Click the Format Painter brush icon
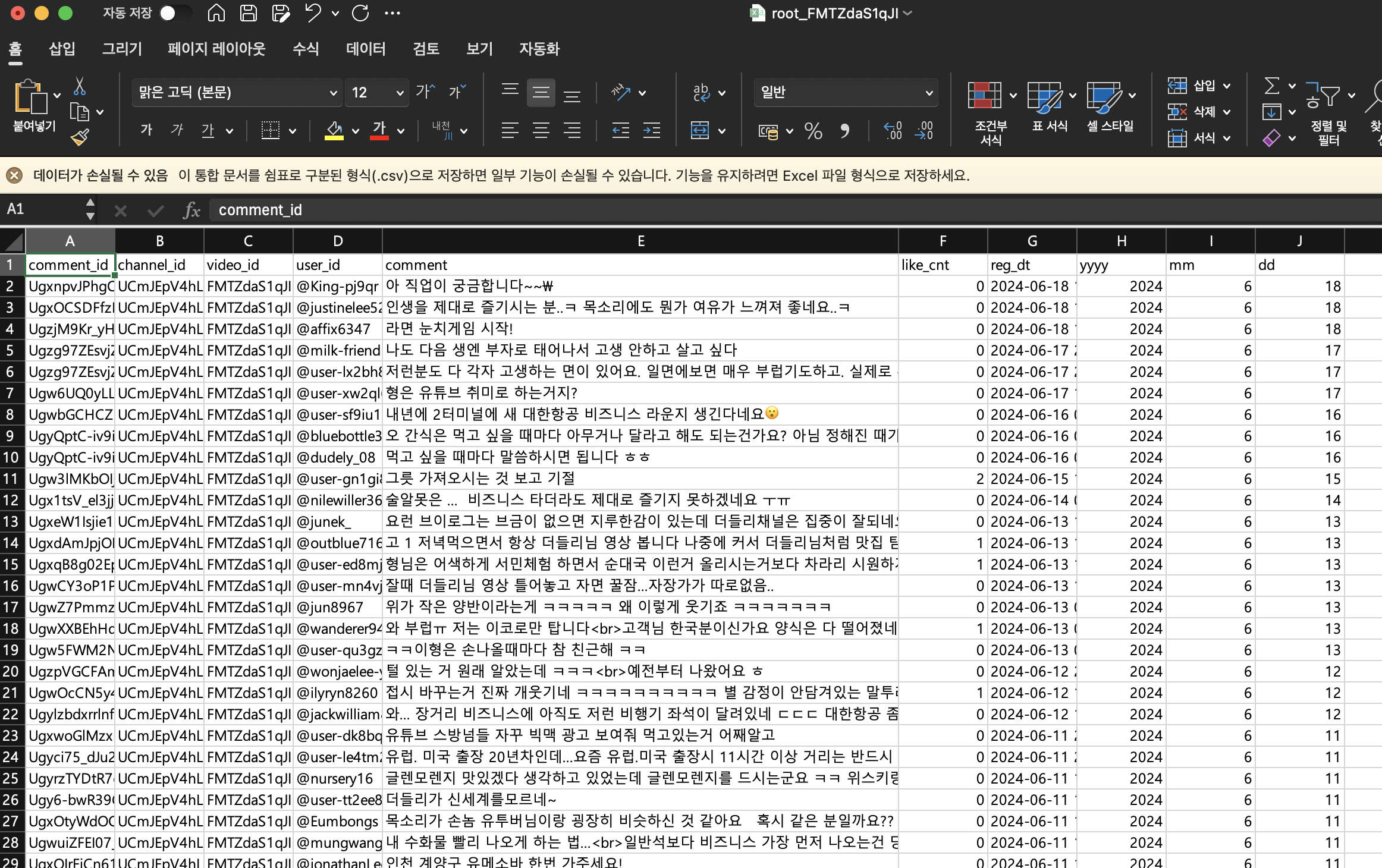This screenshot has width=1382, height=868. [79, 137]
